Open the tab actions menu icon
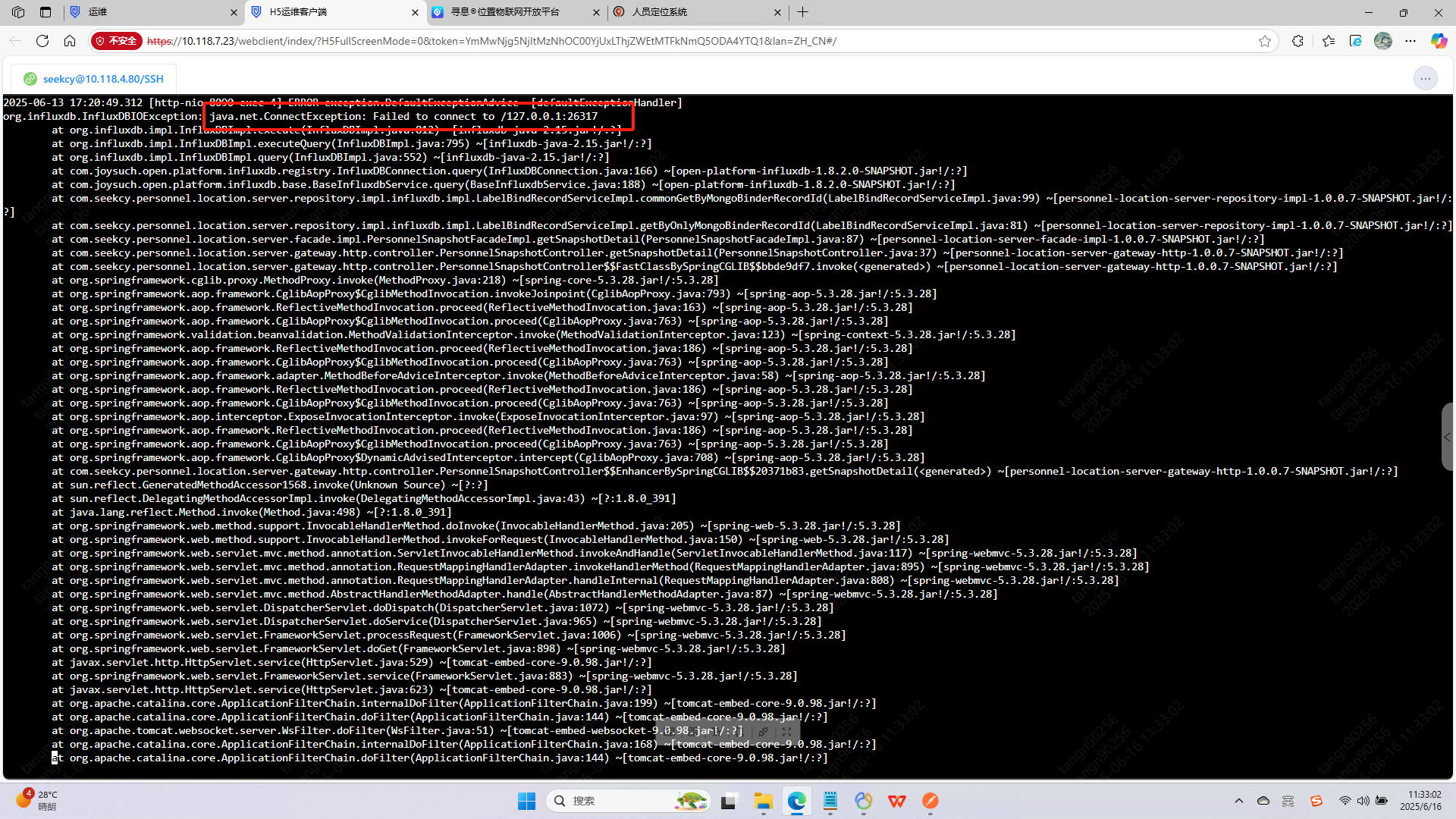This screenshot has width=1456, height=819. tap(45, 12)
